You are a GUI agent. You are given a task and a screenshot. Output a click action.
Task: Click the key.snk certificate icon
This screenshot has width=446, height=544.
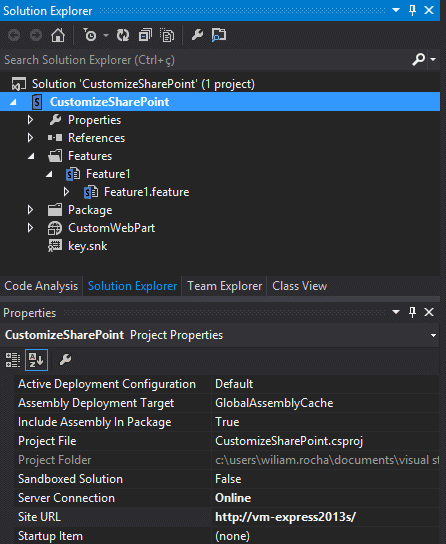pos(55,246)
